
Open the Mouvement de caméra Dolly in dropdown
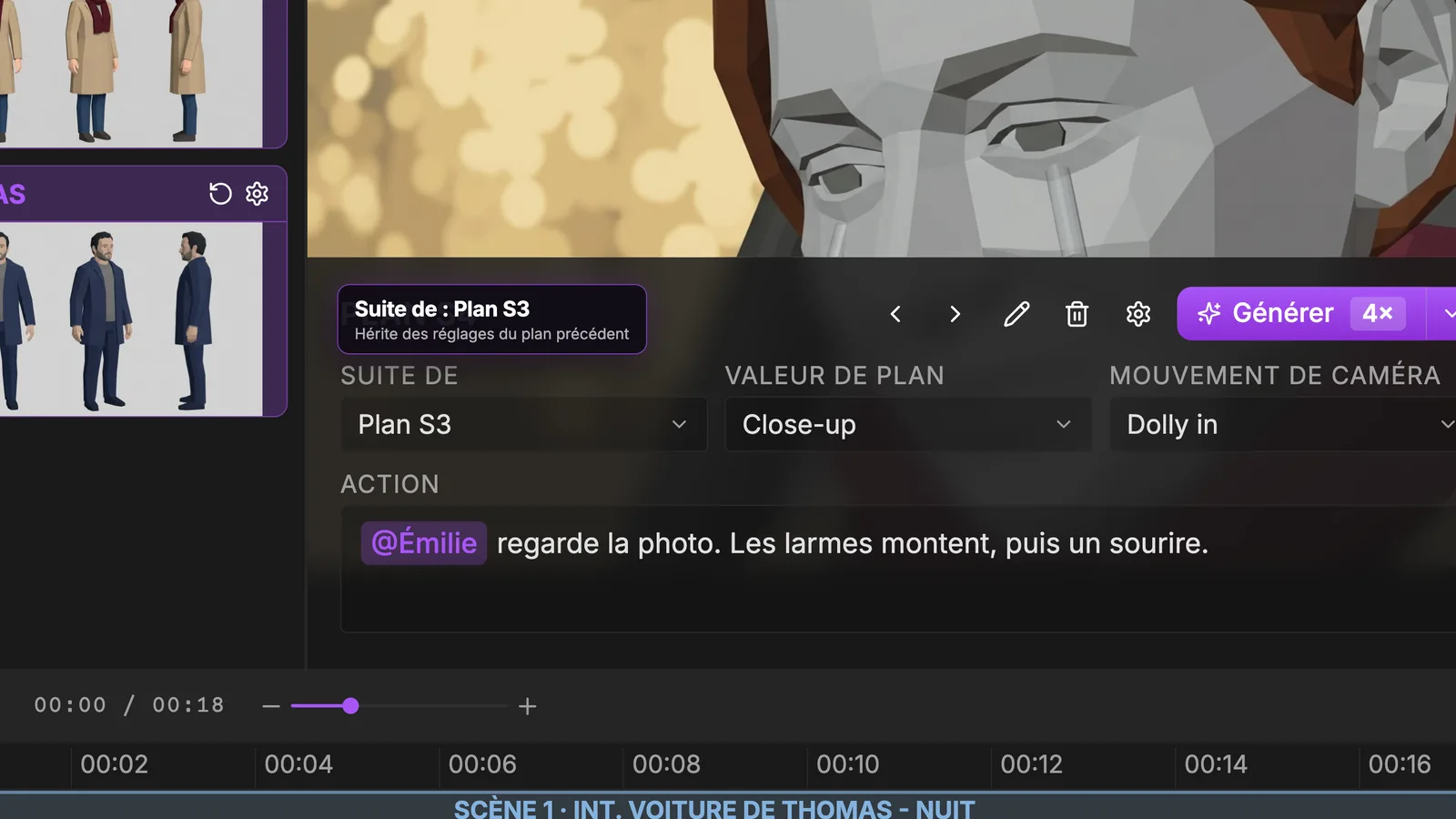[x=1283, y=424]
